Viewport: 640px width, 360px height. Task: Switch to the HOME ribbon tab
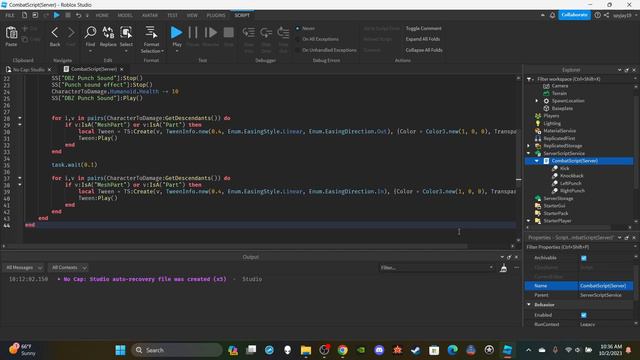click(102, 16)
